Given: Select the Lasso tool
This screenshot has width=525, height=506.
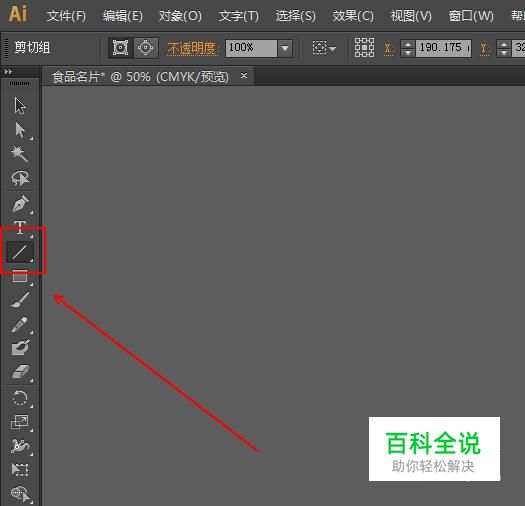Looking at the screenshot, I should (x=20, y=178).
